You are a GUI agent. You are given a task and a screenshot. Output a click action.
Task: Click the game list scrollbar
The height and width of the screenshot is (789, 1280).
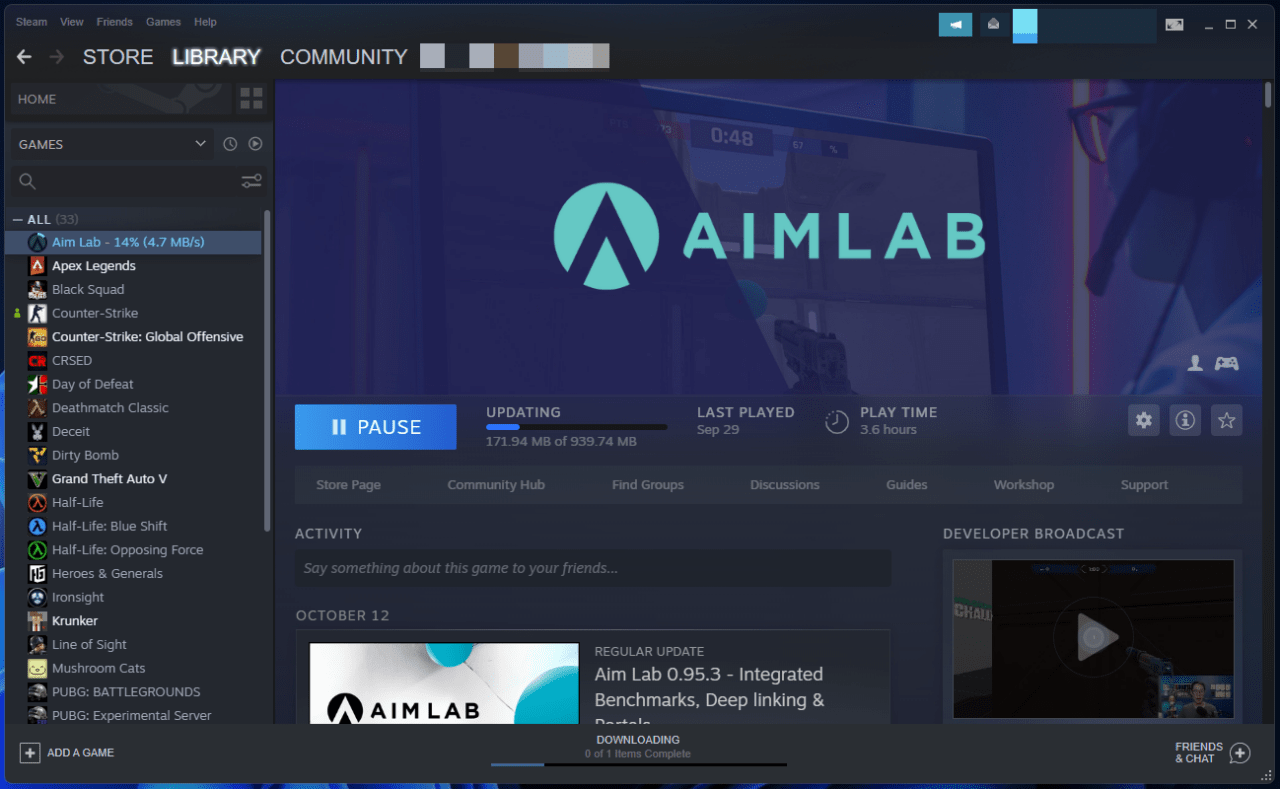point(267,370)
